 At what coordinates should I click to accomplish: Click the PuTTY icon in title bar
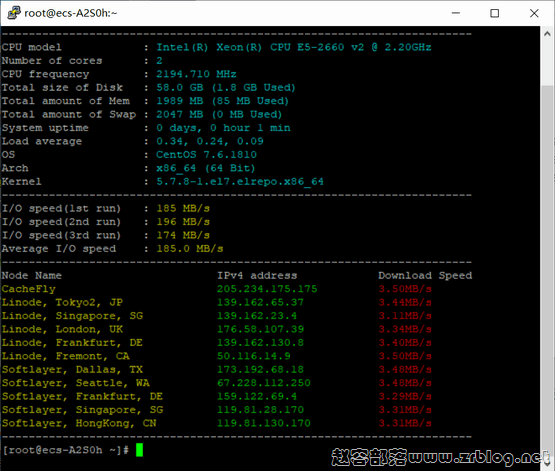pyautogui.click(x=14, y=13)
